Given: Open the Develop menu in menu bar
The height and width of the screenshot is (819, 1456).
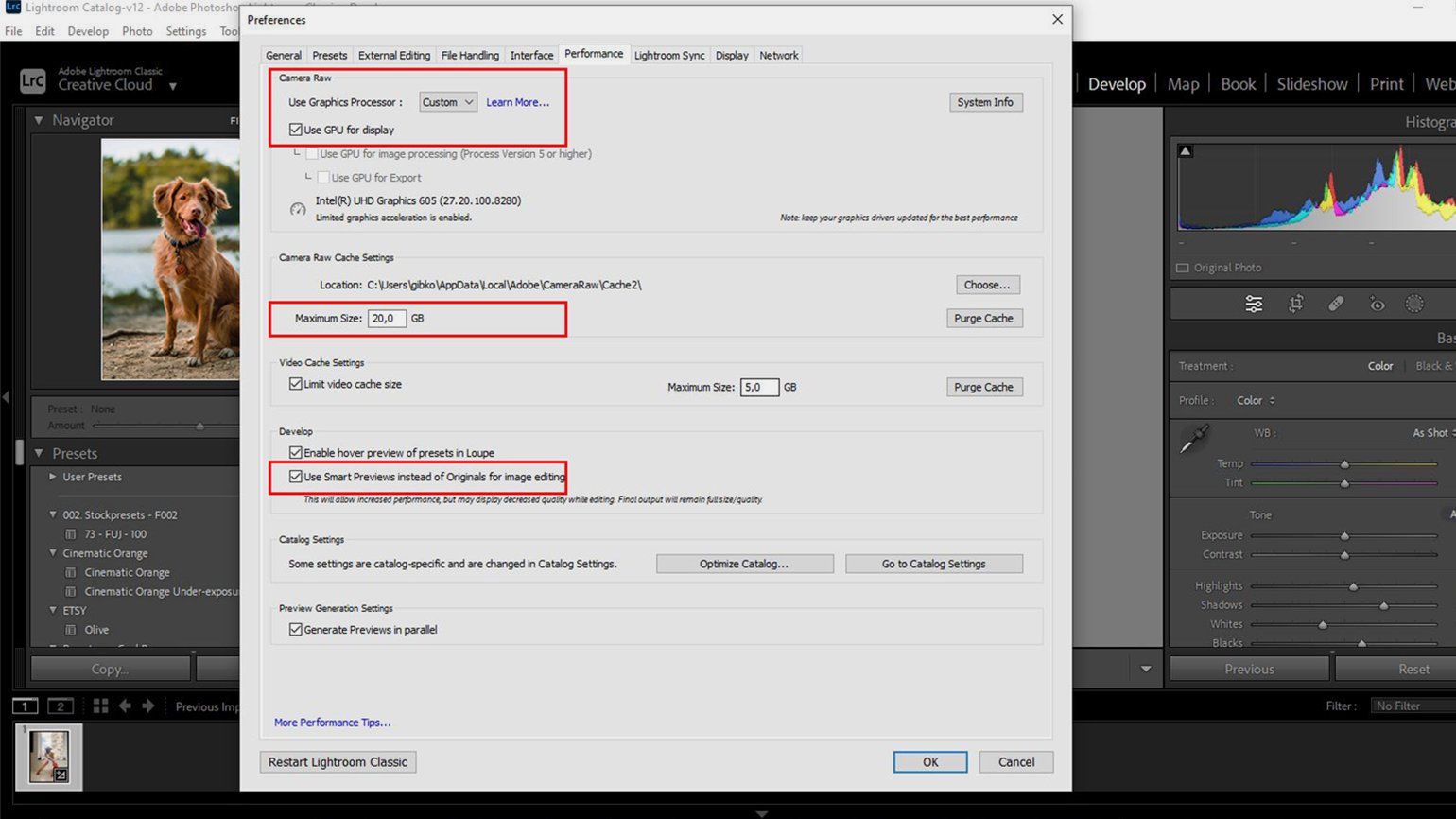Looking at the screenshot, I should pyautogui.click(x=88, y=31).
